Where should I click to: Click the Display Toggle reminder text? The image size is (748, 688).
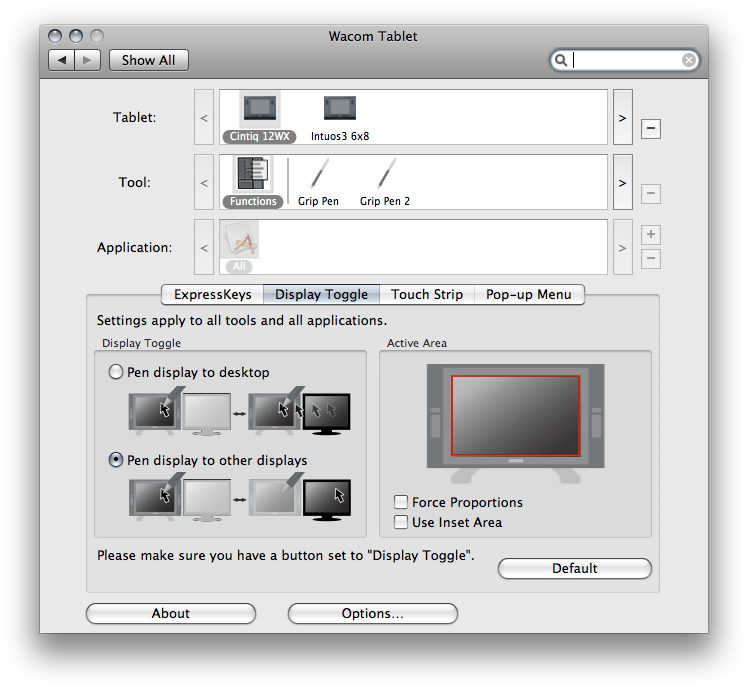coord(286,555)
